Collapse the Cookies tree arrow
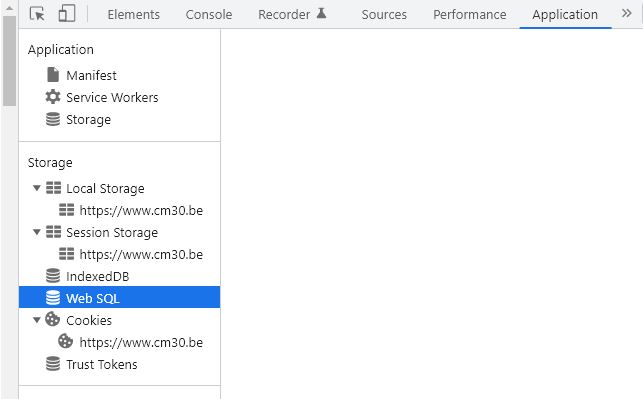This screenshot has width=643, height=399. click(x=37, y=320)
